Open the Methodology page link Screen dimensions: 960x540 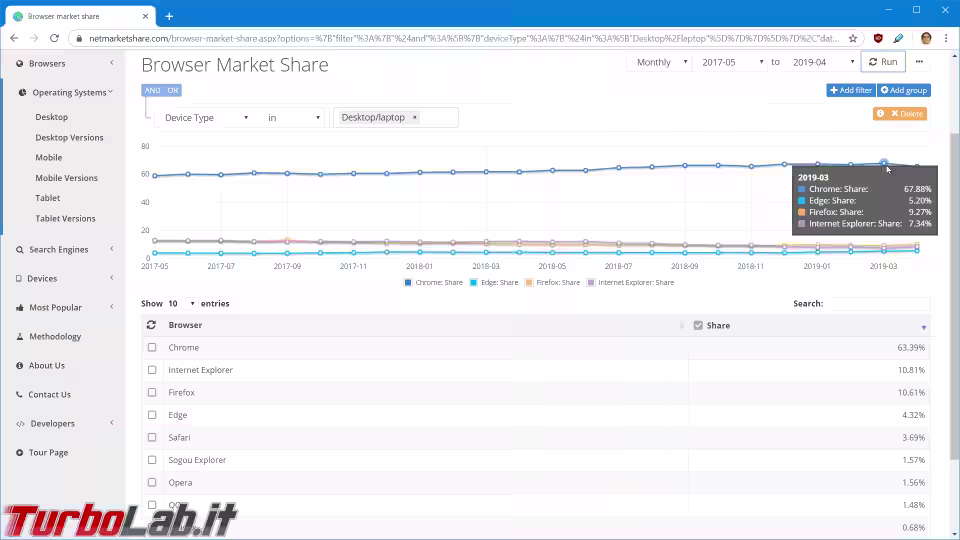coord(55,337)
